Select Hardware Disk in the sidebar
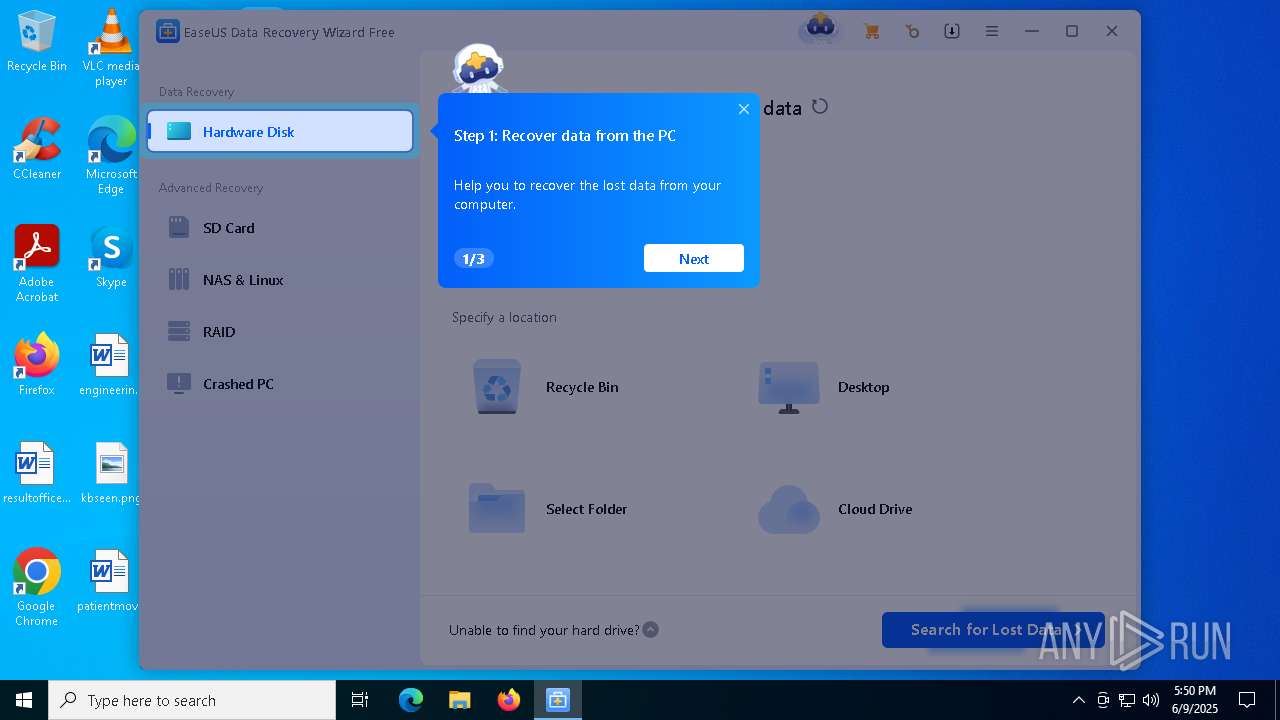The width and height of the screenshot is (1280, 720). 280,131
